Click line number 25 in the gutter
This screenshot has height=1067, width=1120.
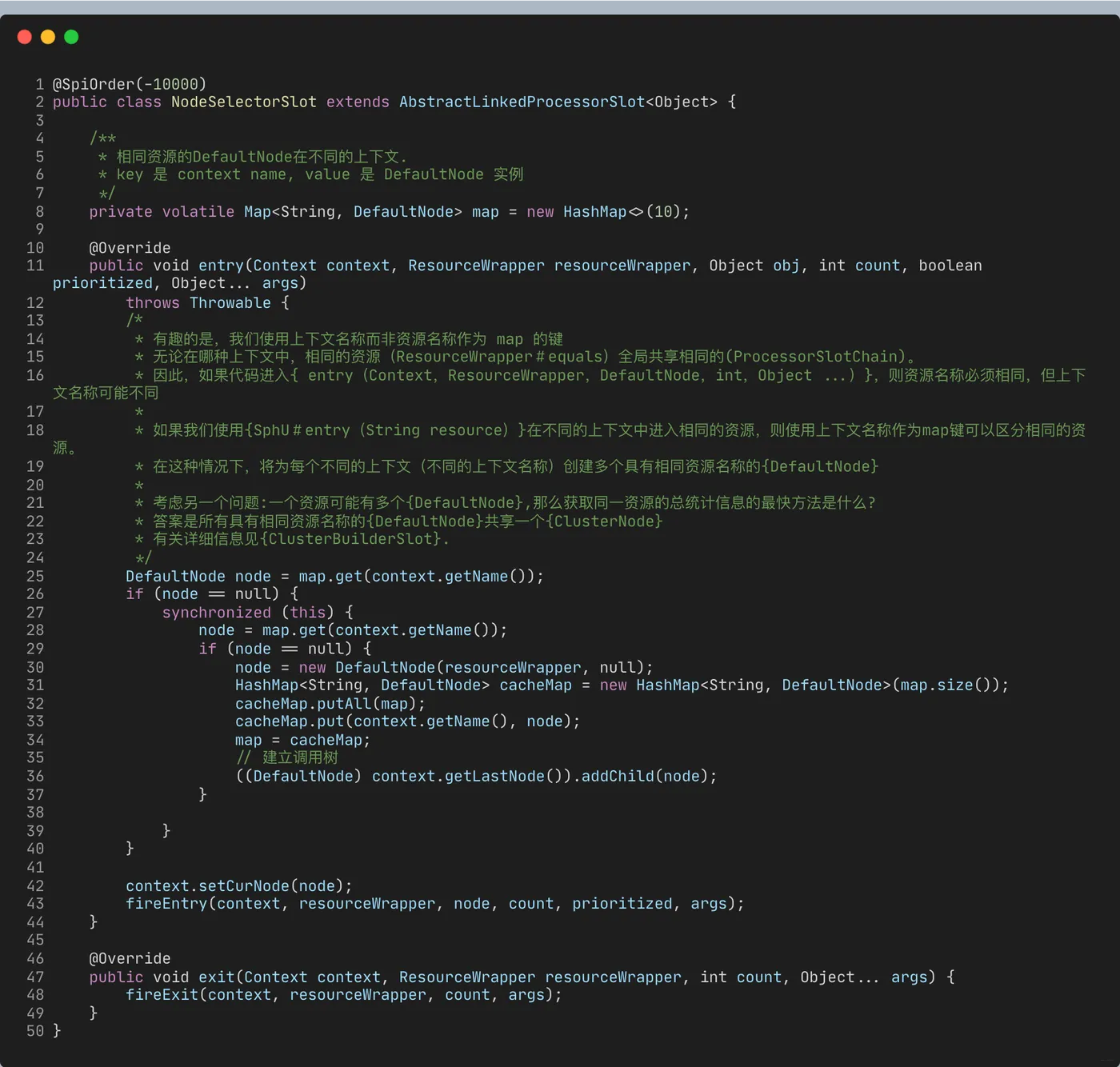35,577
